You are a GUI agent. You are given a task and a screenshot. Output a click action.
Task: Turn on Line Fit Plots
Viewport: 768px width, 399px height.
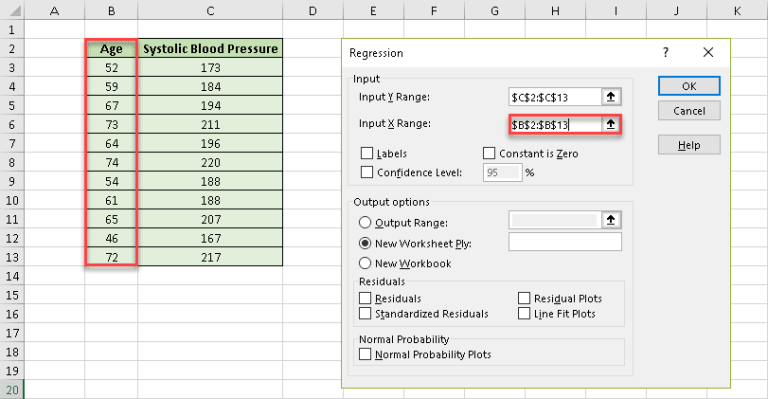524,313
